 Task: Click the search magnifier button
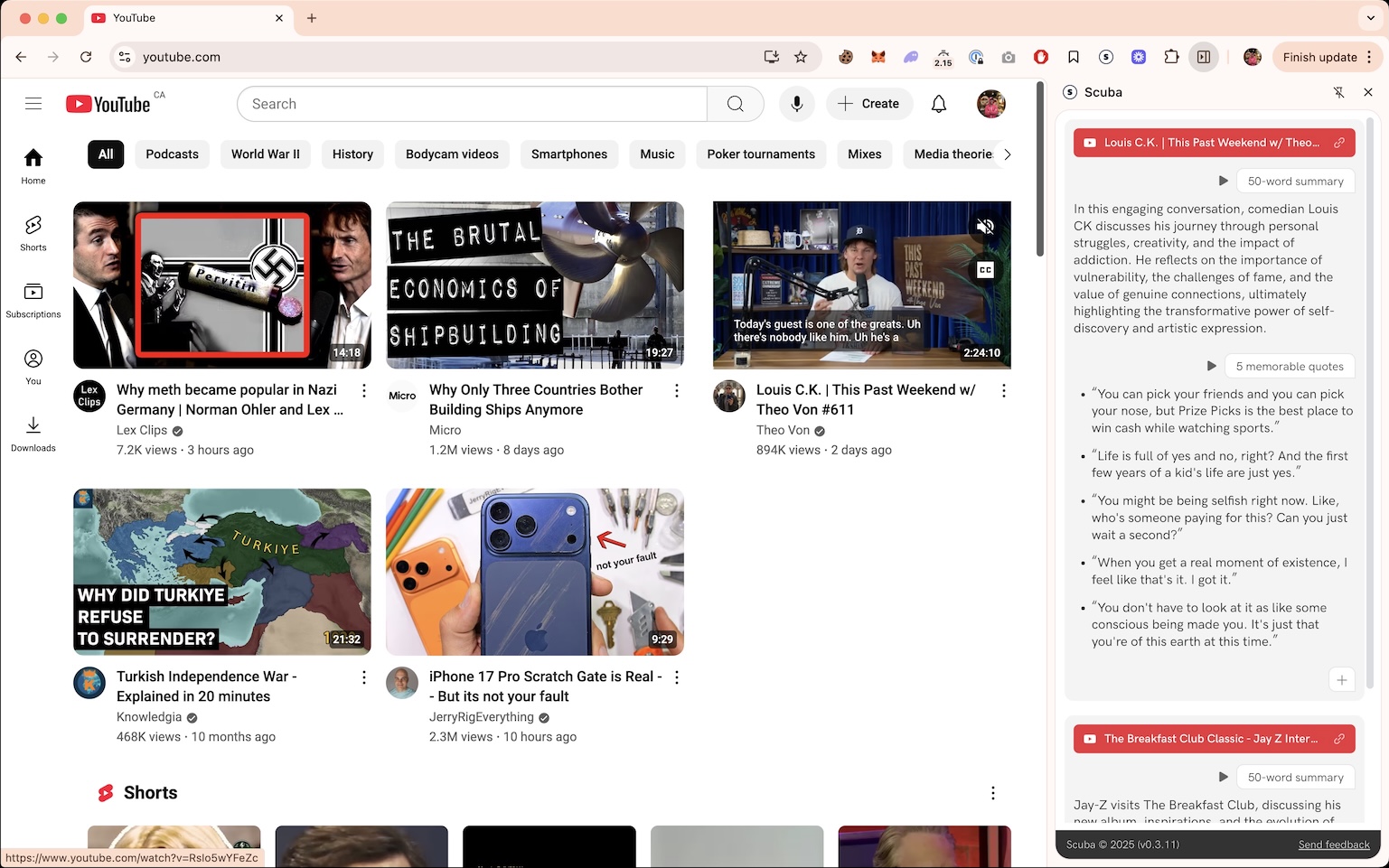[736, 104]
